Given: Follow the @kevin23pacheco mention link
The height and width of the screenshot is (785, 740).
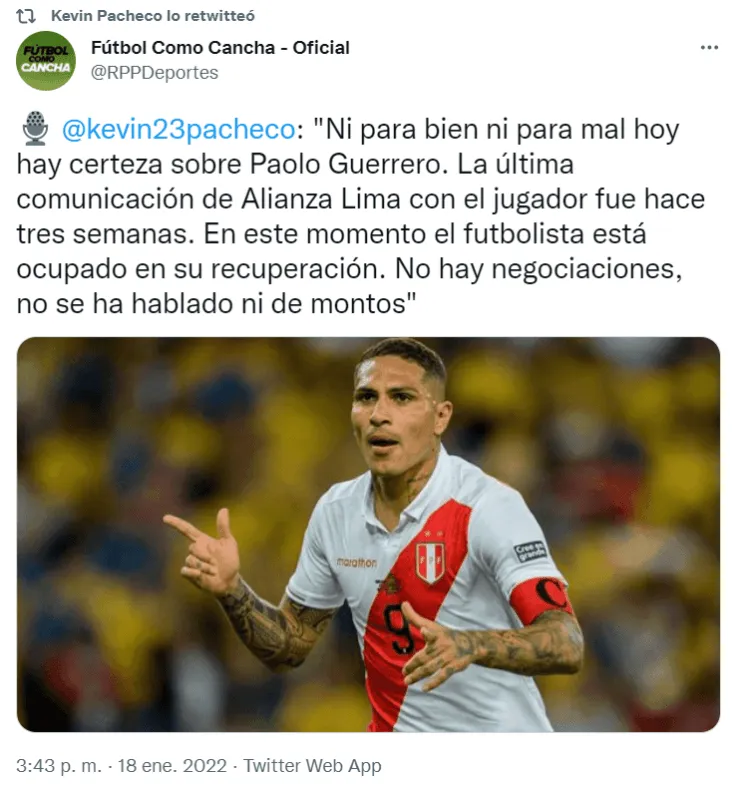Looking at the screenshot, I should (x=179, y=130).
